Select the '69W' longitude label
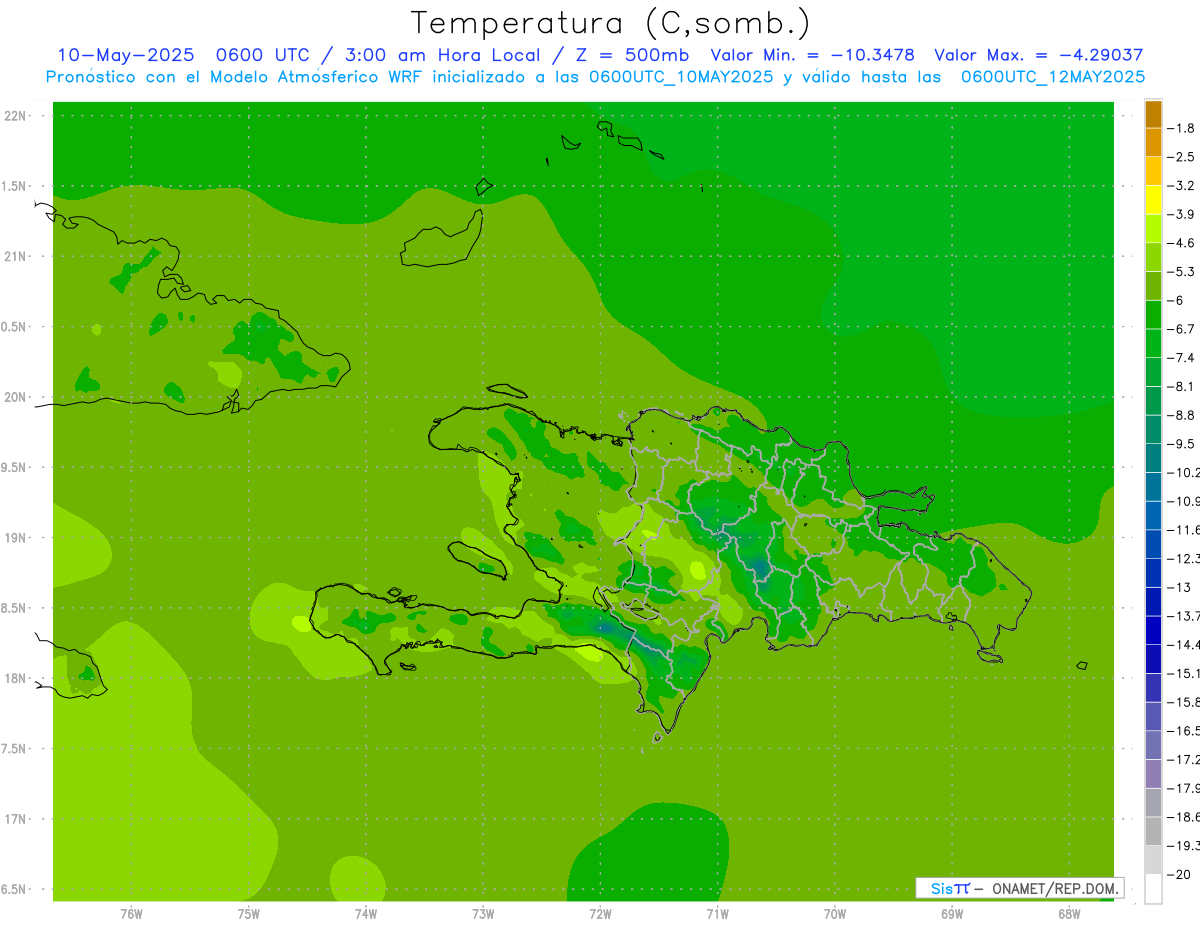 click(952, 914)
